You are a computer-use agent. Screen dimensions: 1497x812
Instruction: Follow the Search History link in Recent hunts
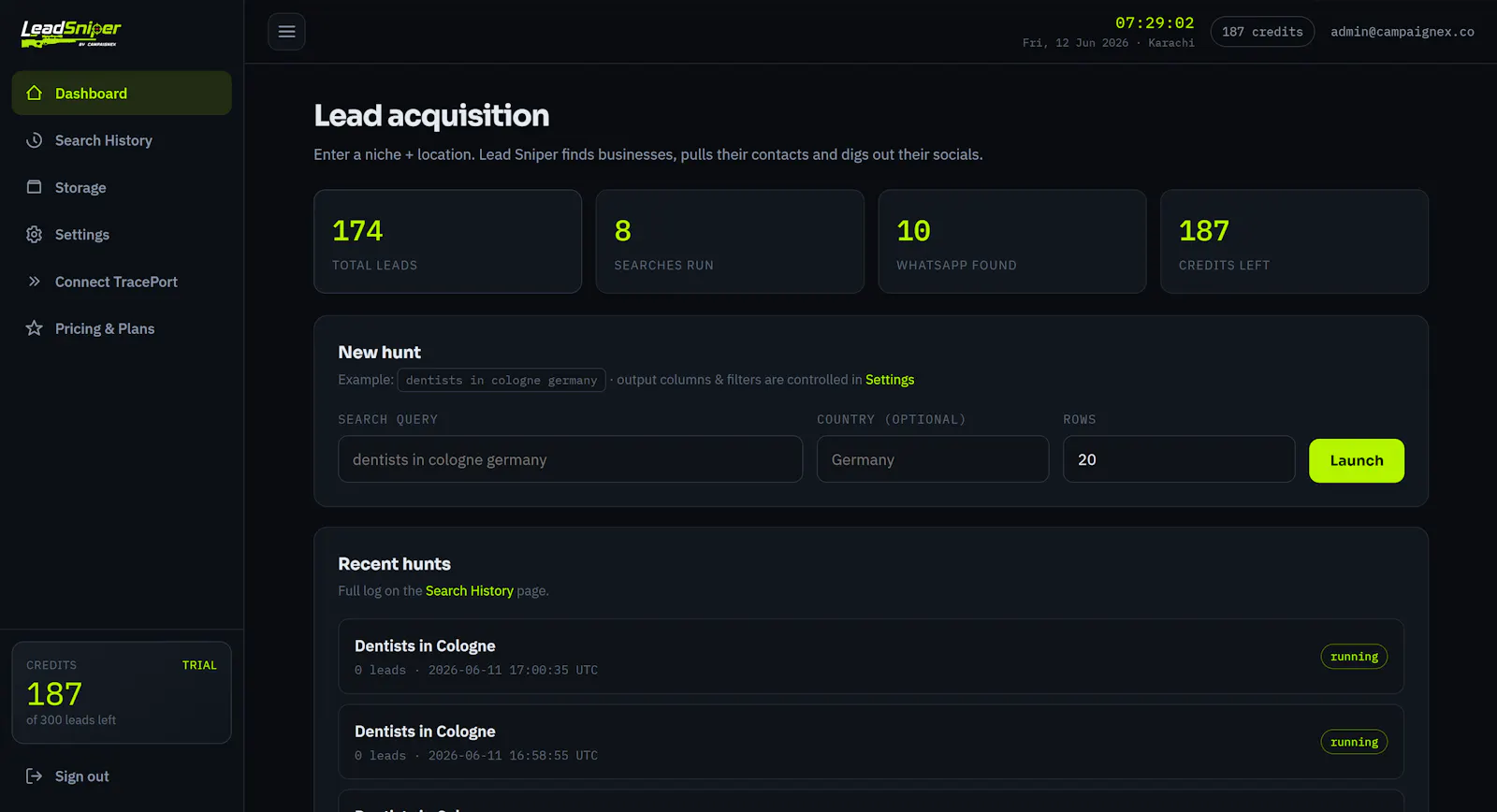coord(470,591)
